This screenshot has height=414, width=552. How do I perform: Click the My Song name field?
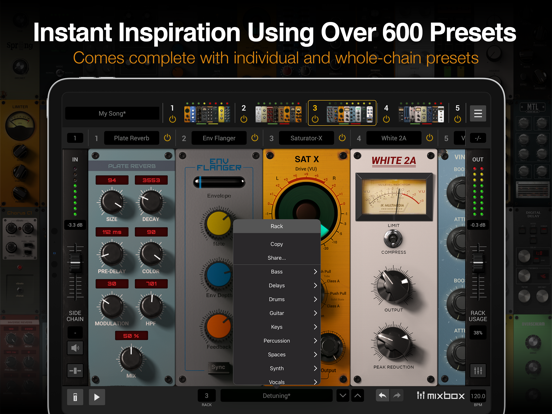pyautogui.click(x=112, y=113)
